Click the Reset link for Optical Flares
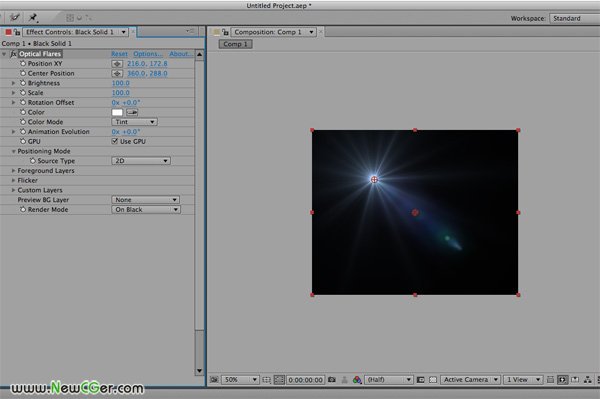600x399 pixels. pyautogui.click(x=119, y=54)
